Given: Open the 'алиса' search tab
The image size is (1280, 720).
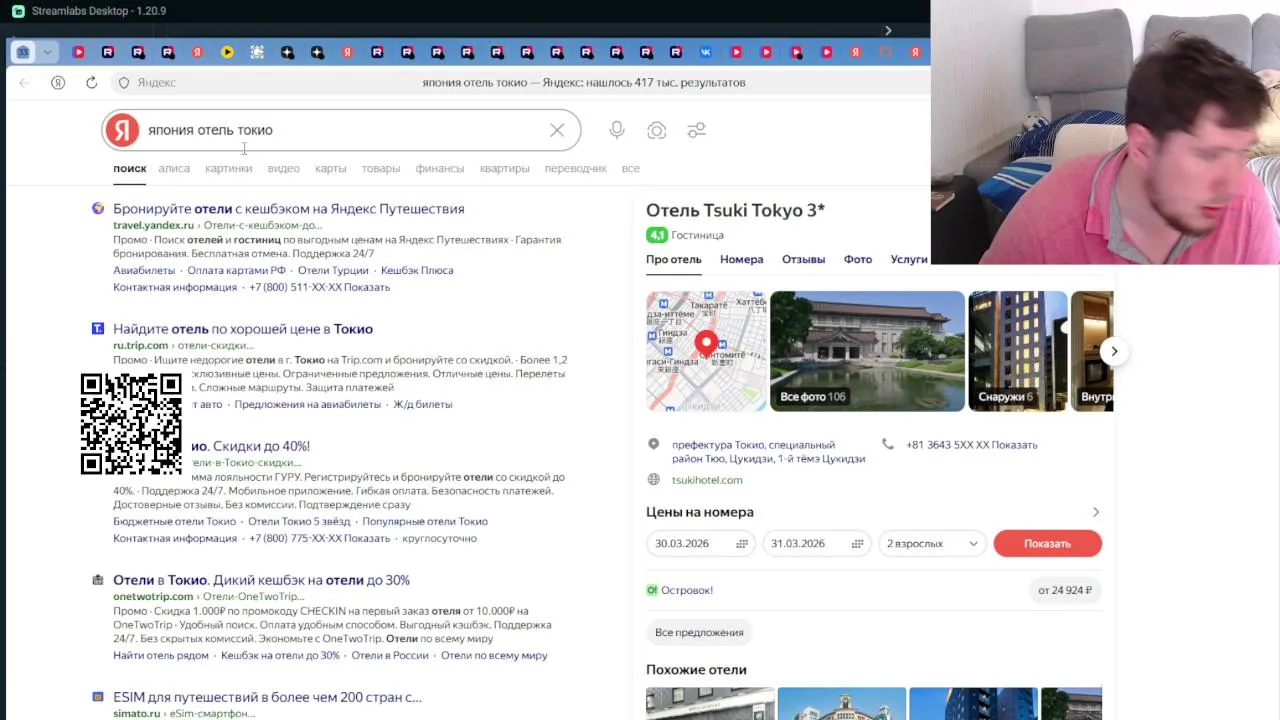Looking at the screenshot, I should pos(174,168).
